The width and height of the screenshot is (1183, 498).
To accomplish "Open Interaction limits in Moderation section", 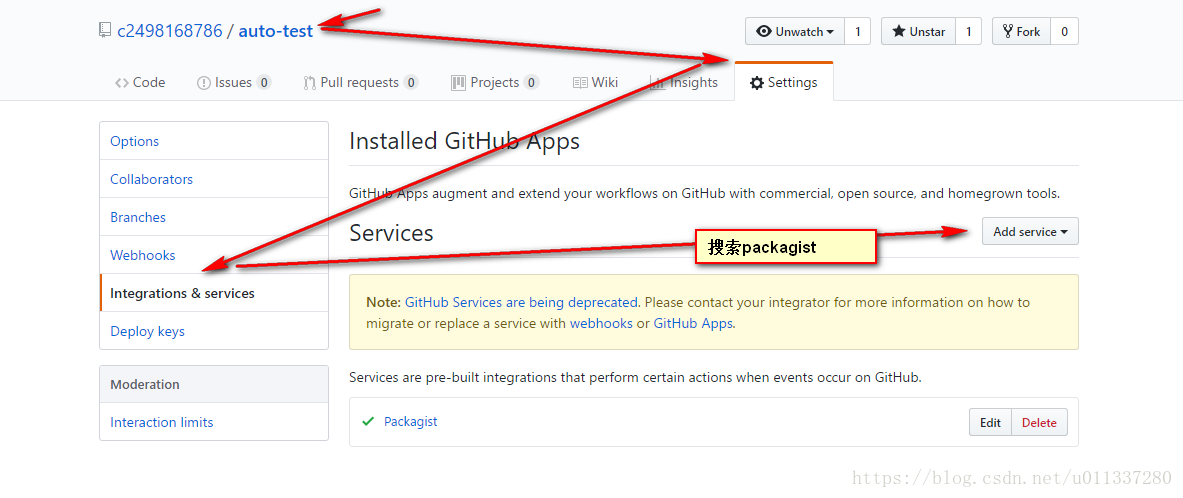I will [214, 422].
